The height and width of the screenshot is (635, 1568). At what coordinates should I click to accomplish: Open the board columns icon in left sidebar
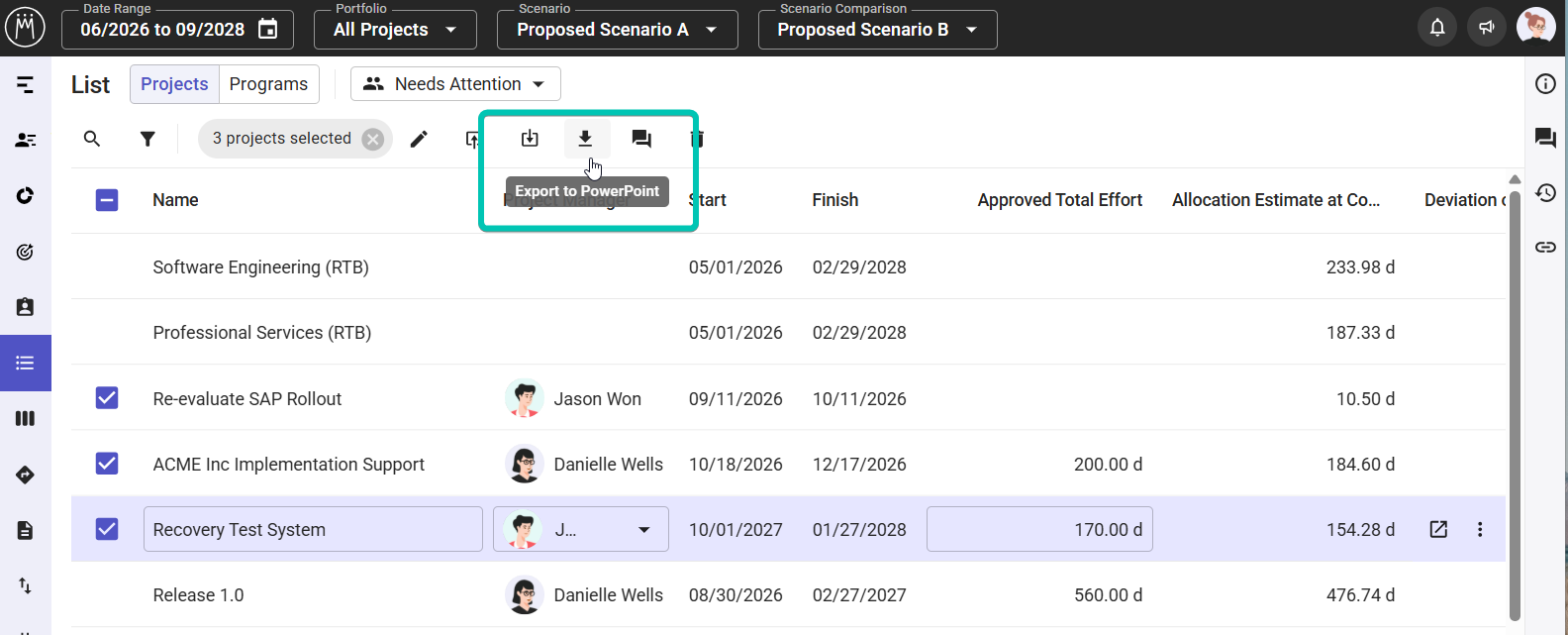point(26,418)
